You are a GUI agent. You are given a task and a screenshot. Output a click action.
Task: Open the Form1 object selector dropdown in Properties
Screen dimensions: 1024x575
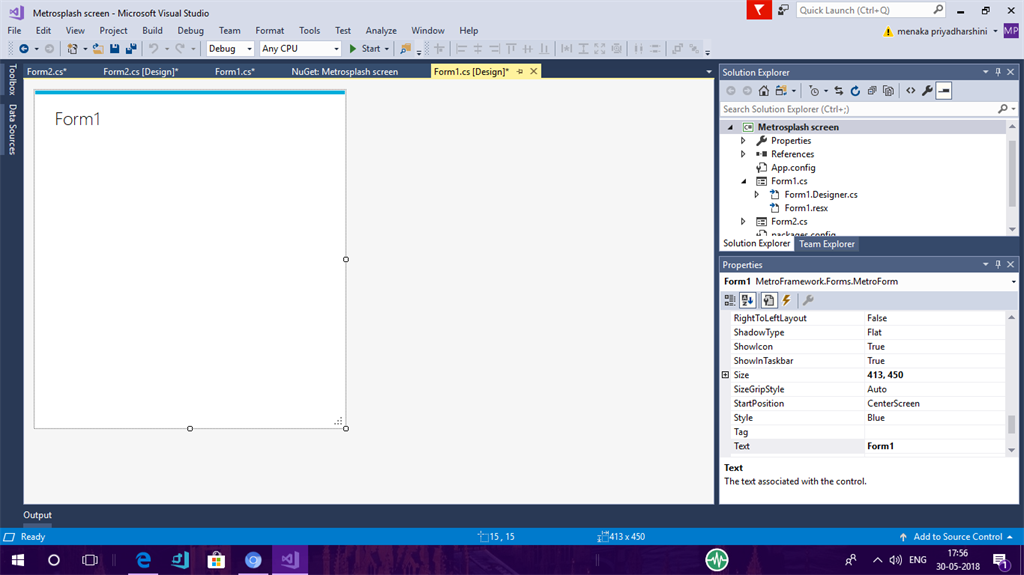pos(1013,282)
